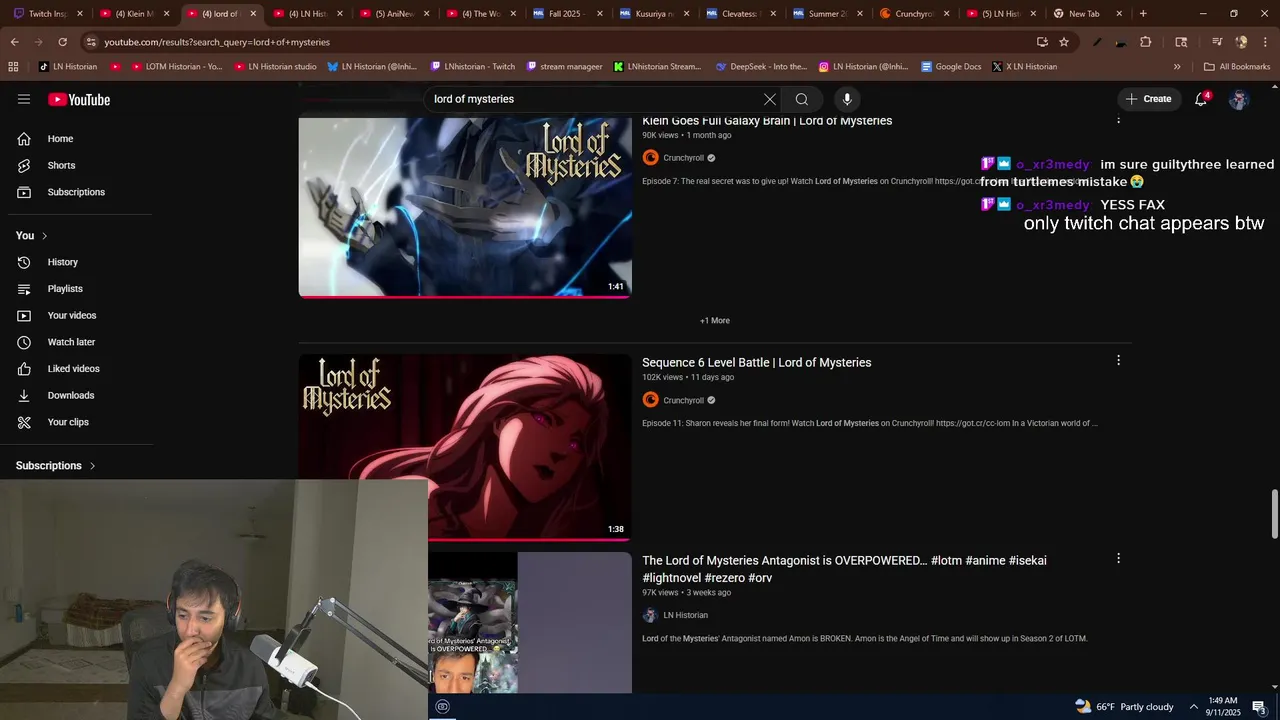Switch to the Fall 2025 tab
This screenshot has width=1280, height=720.
pyautogui.click(x=567, y=14)
